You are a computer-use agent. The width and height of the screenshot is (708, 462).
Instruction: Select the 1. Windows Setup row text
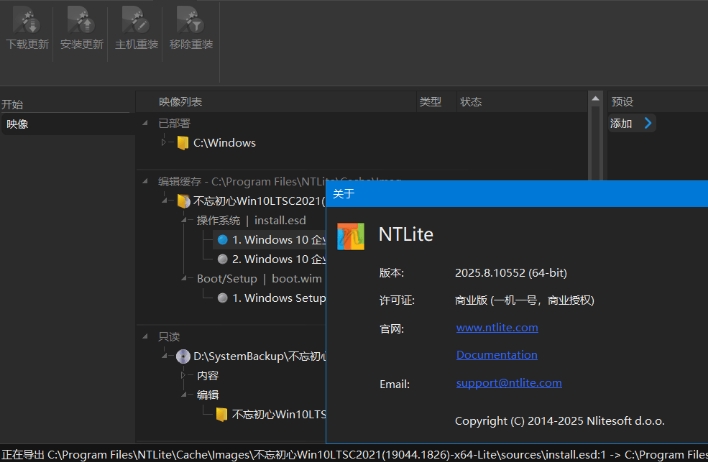point(279,298)
